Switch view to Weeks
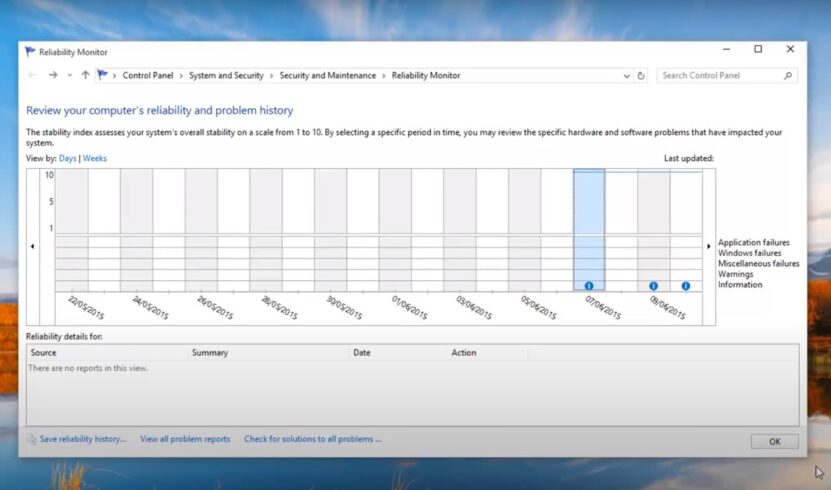Screen dimensions: 831x490 click(94, 158)
